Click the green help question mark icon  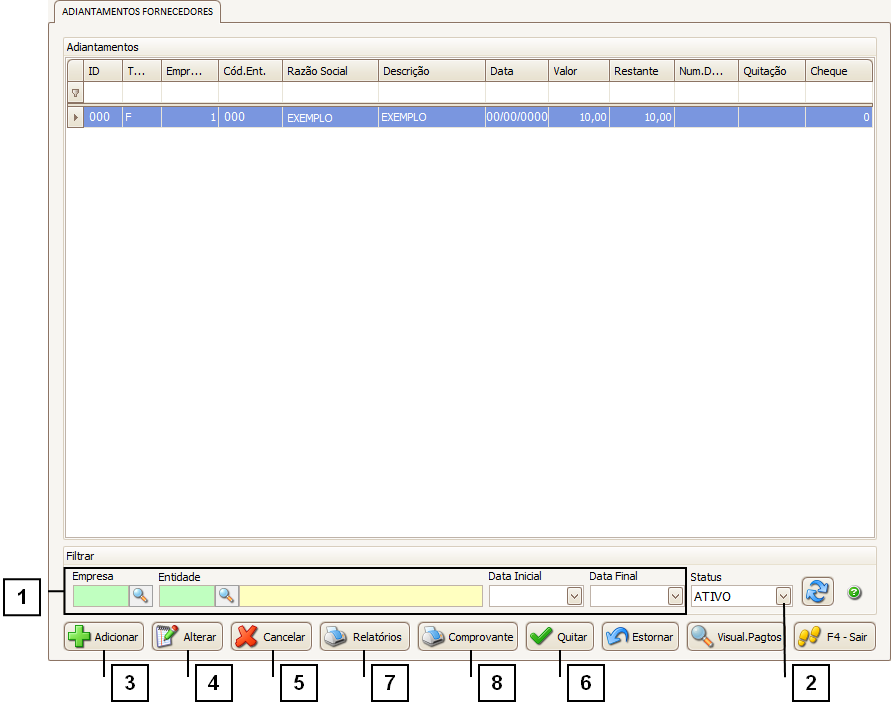854,593
